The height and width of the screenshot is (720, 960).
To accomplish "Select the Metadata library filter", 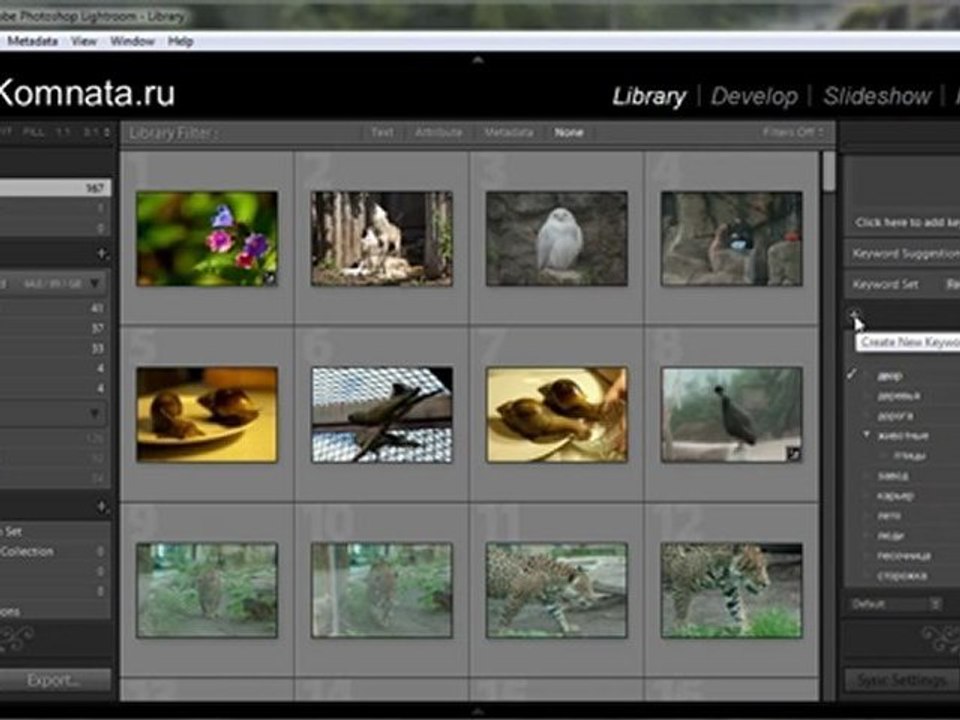I will [508, 132].
